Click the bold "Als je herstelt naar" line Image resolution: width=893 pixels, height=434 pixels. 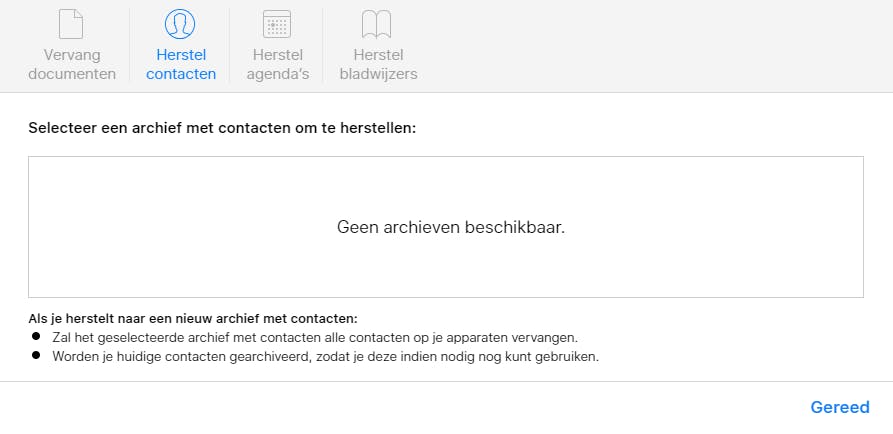tap(193, 318)
